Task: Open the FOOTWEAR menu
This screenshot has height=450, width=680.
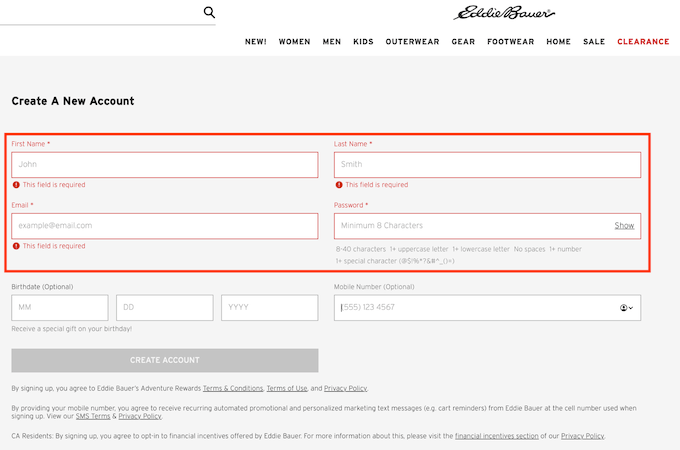Action: click(x=510, y=42)
